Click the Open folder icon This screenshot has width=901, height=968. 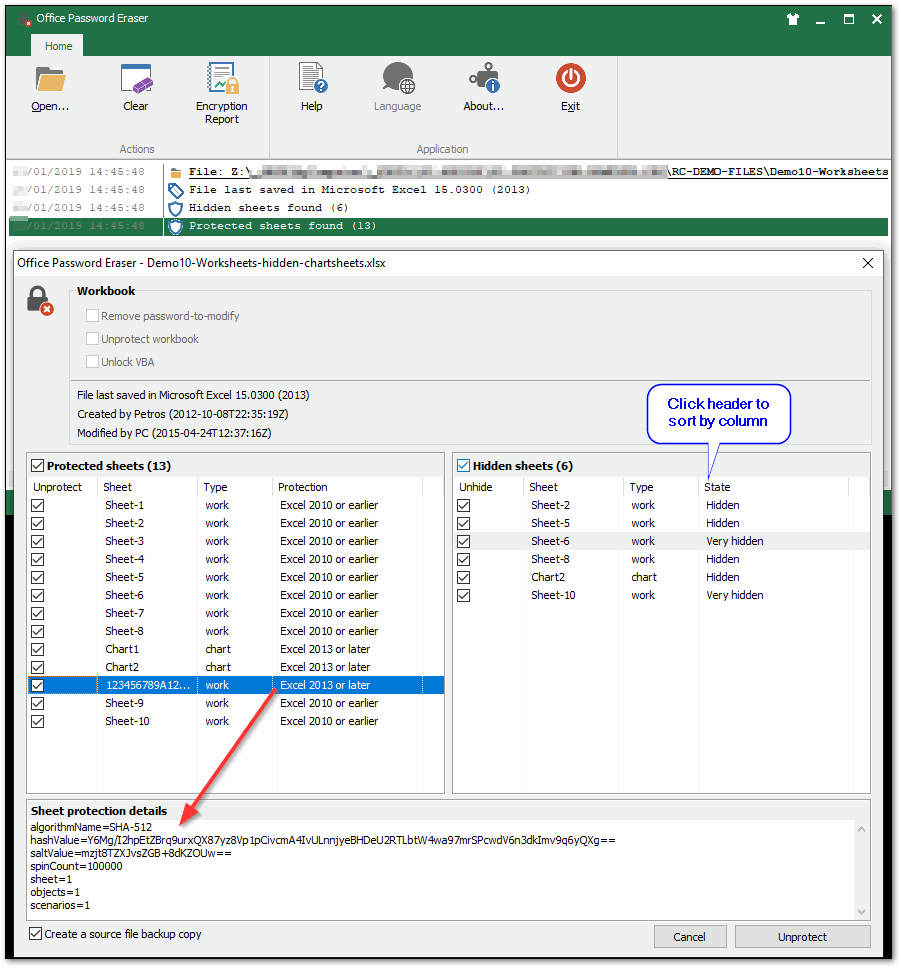(x=50, y=79)
